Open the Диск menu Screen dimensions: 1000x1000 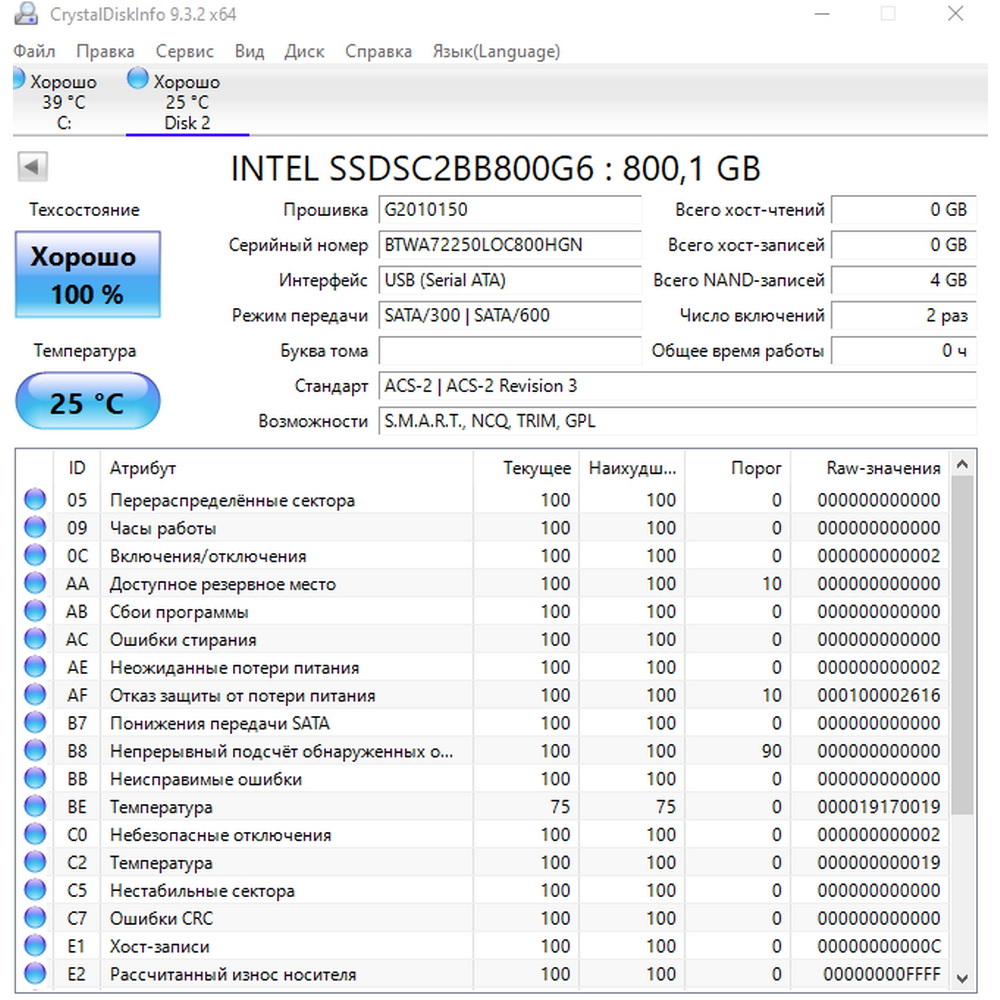tap(304, 51)
